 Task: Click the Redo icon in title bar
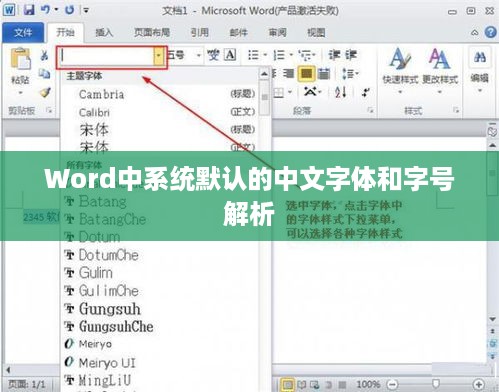click(69, 10)
